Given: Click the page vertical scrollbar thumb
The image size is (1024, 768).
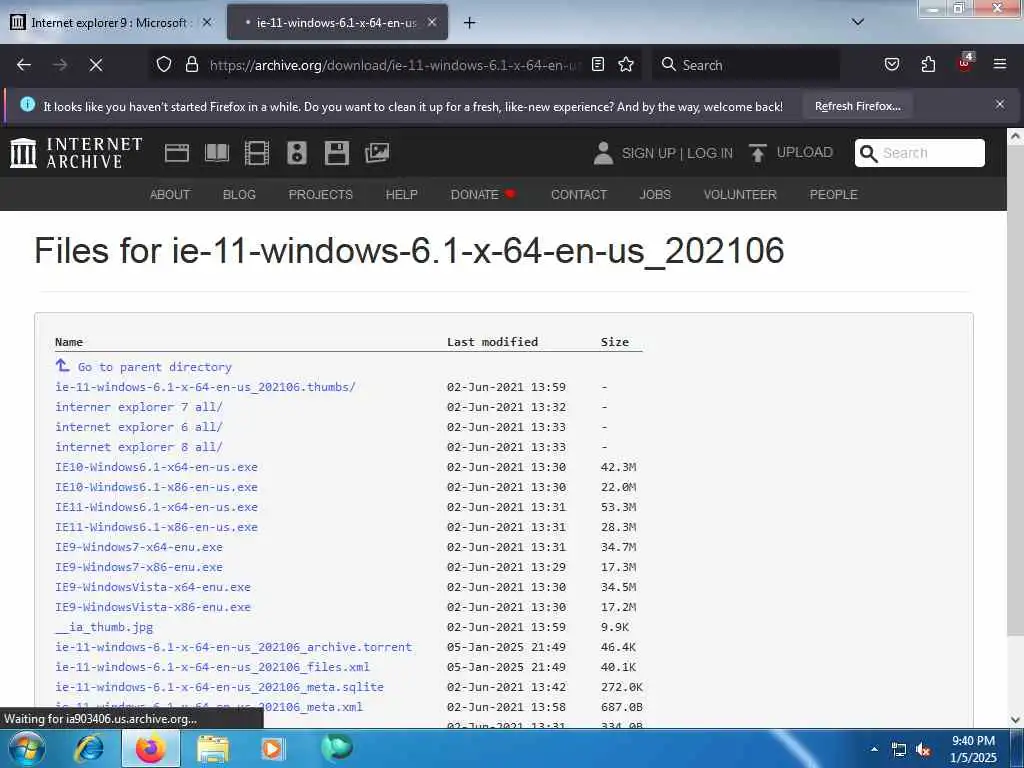Looking at the screenshot, I should 1015,392.
